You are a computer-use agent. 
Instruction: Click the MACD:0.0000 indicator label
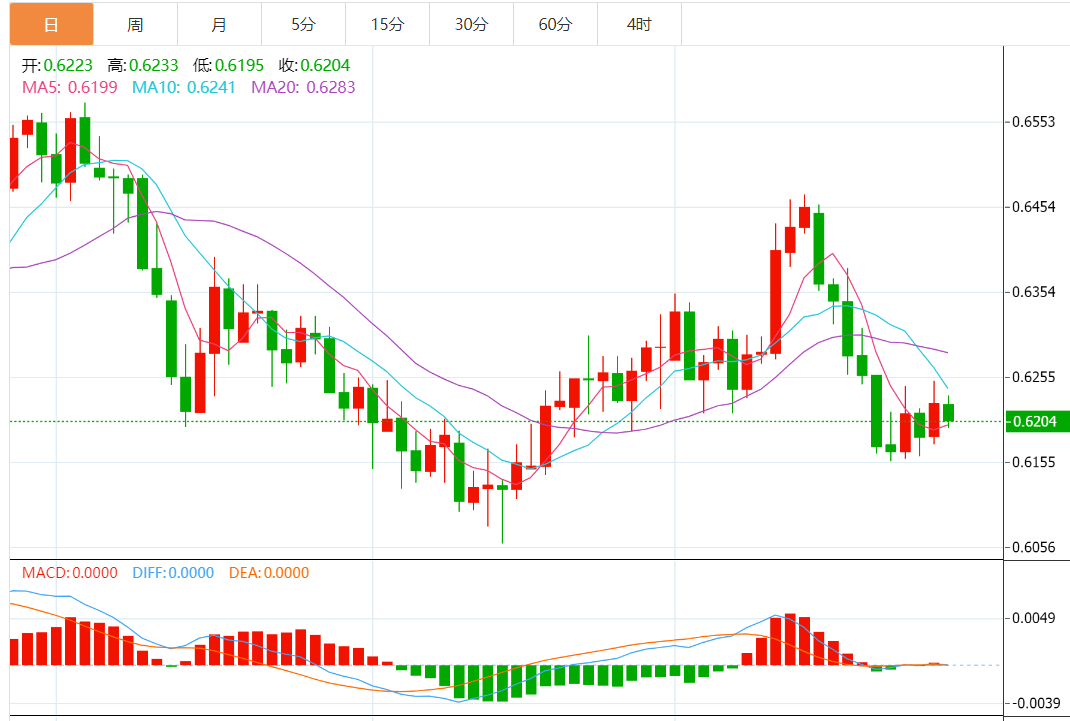click(x=70, y=573)
